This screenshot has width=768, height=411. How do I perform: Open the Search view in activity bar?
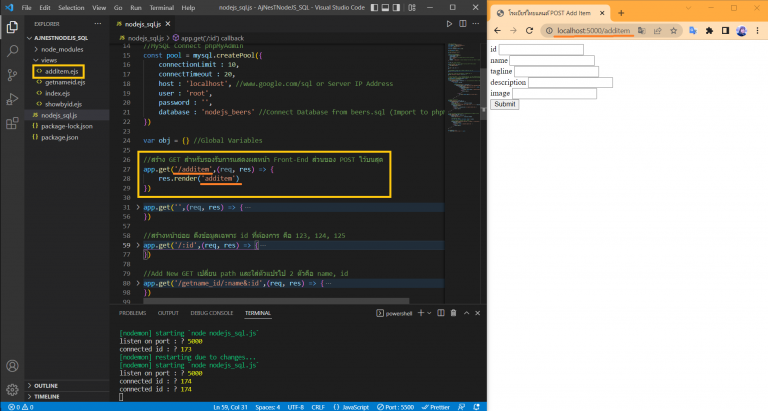pyautogui.click(x=12, y=49)
